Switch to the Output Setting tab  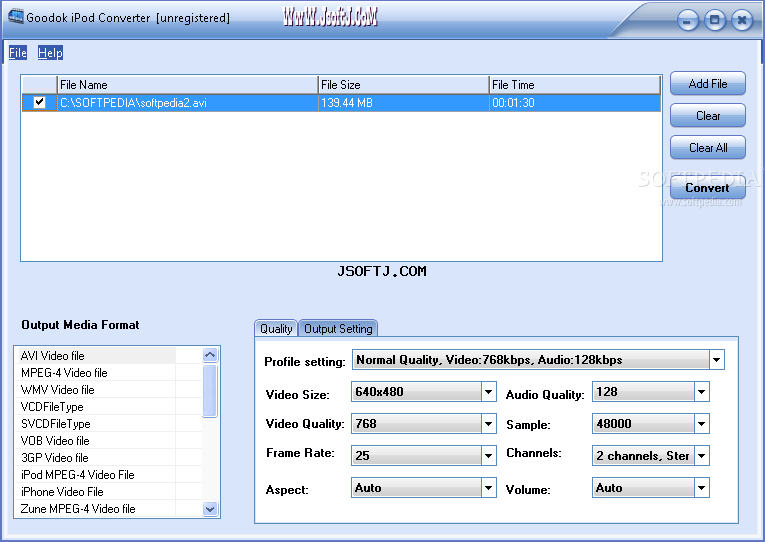tap(338, 329)
